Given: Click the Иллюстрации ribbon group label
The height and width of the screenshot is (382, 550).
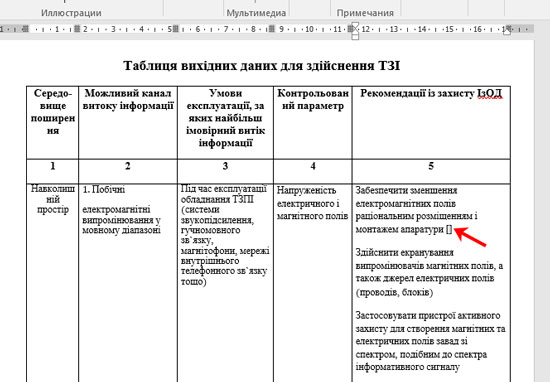Looking at the screenshot, I should [71, 13].
